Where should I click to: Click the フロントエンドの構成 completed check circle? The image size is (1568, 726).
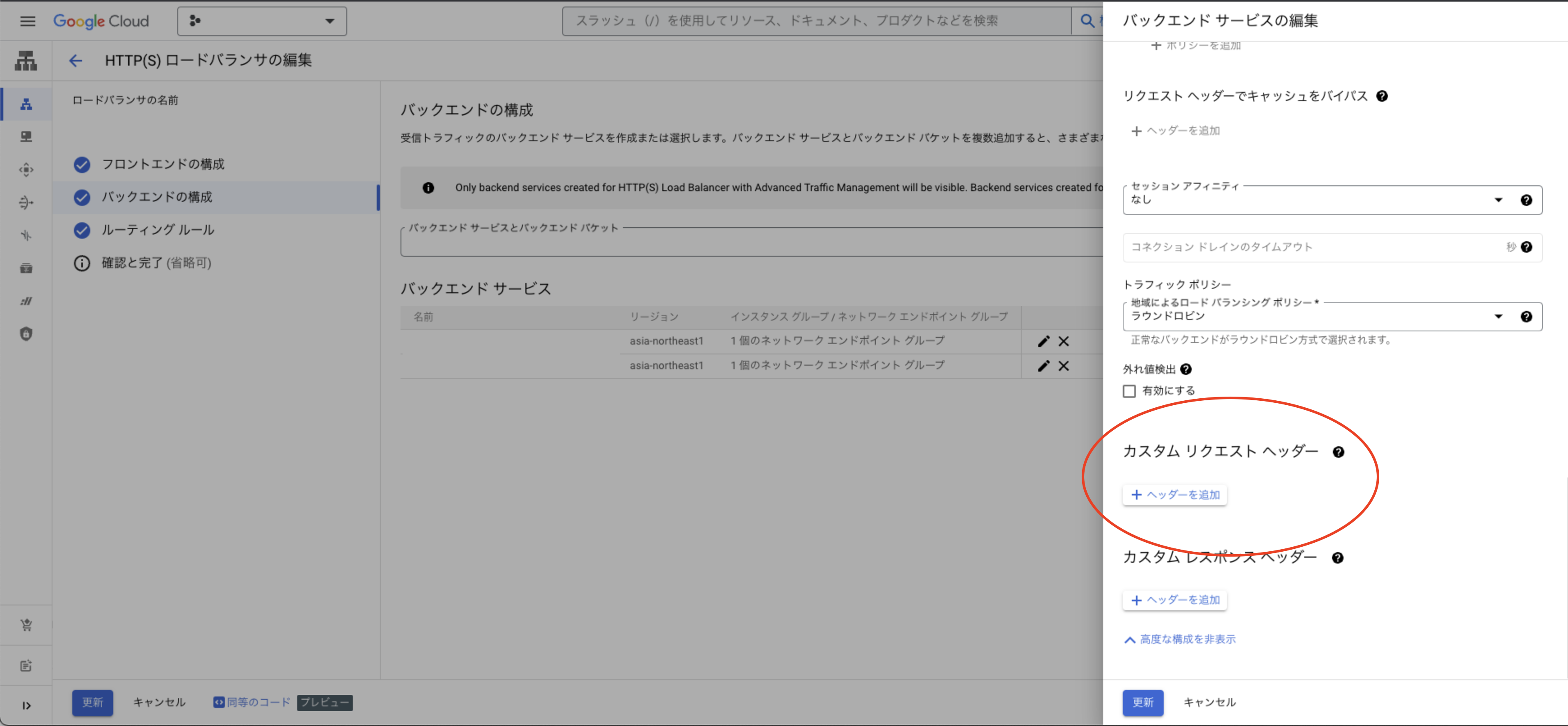click(82, 164)
